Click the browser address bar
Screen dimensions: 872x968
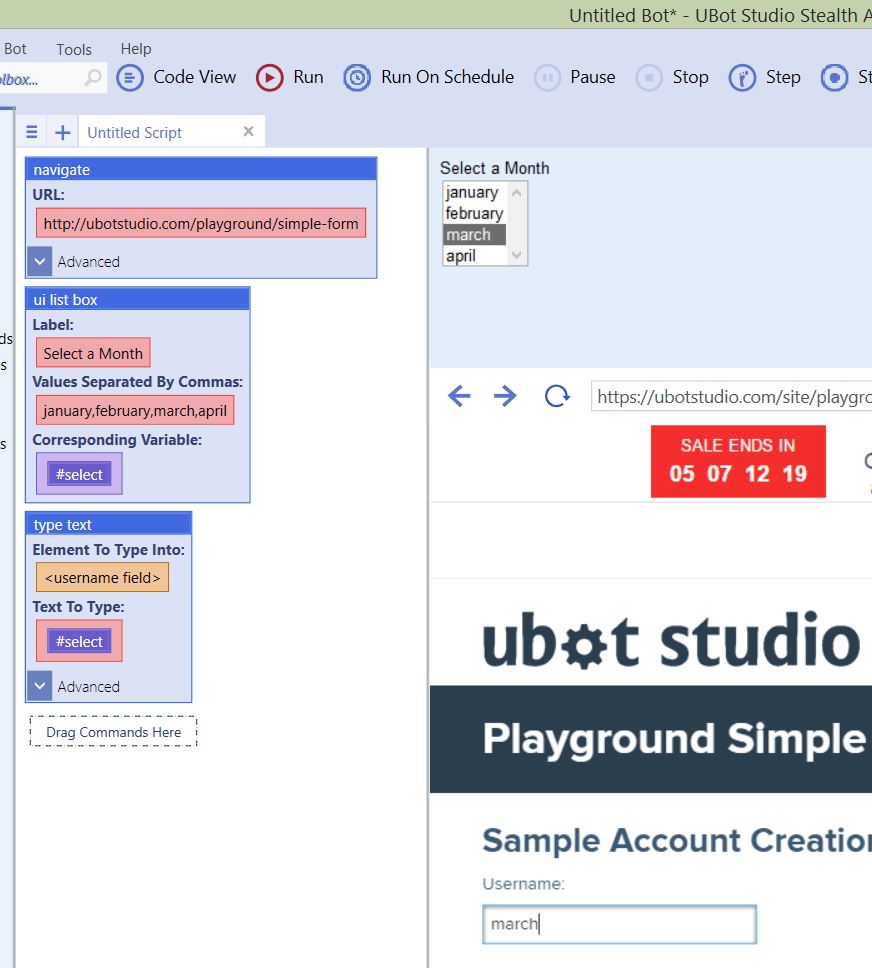(x=731, y=396)
